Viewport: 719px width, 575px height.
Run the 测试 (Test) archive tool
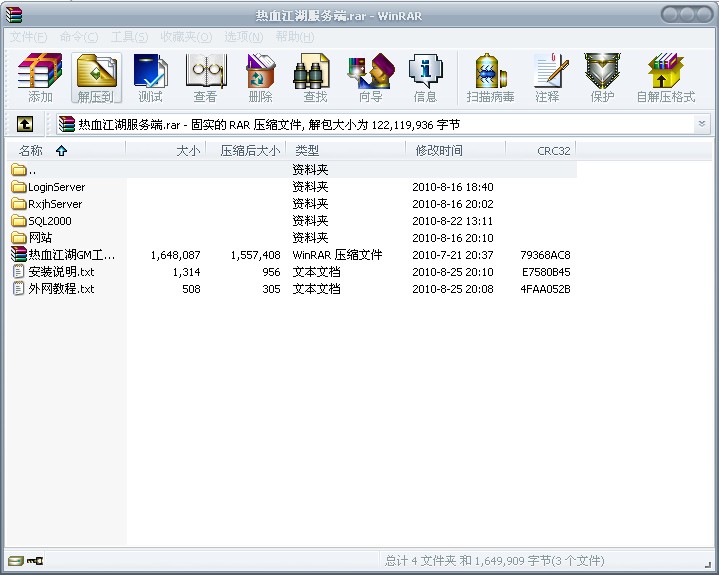pos(150,78)
